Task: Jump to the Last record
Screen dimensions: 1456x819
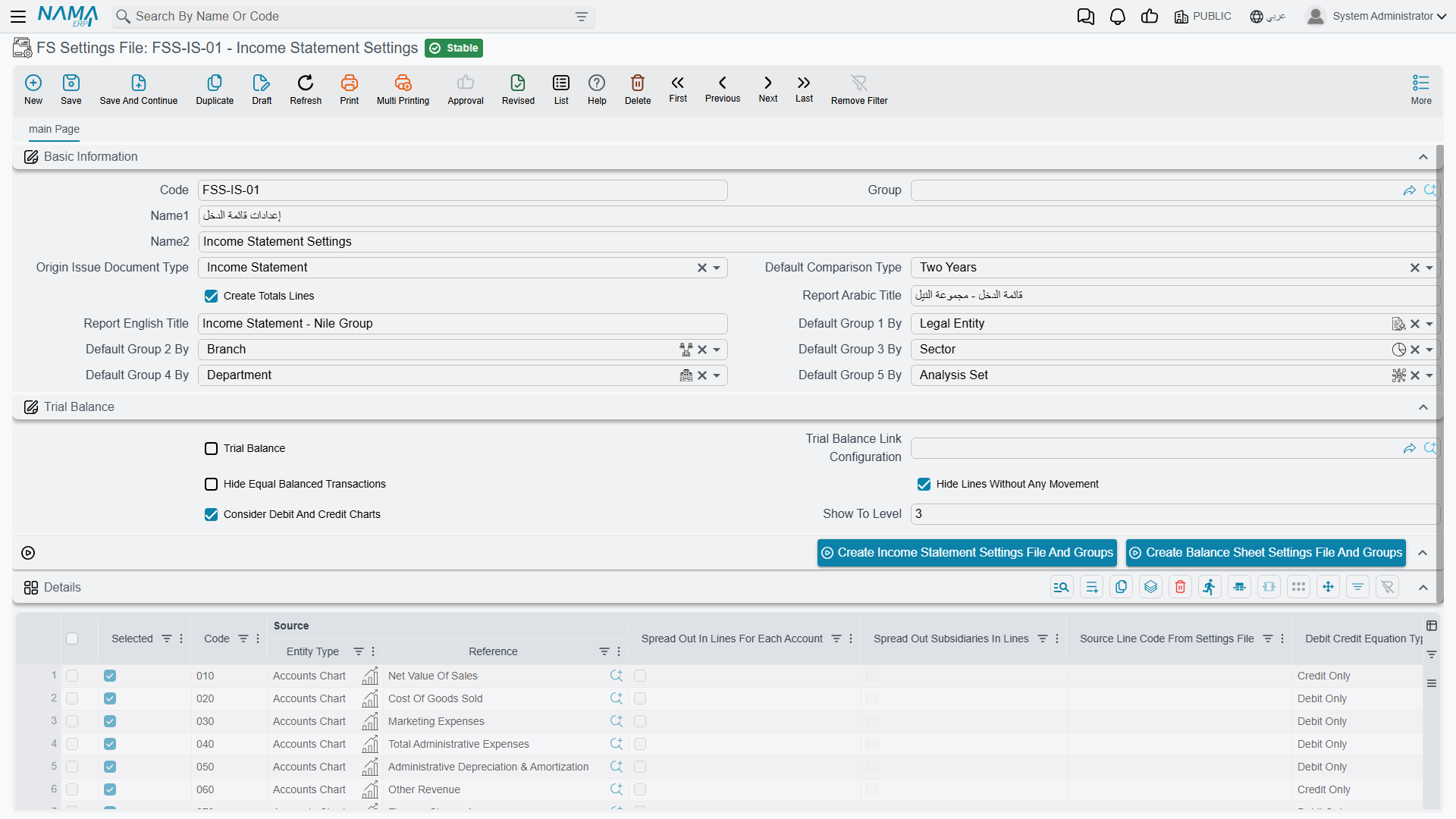Action: coord(804,83)
